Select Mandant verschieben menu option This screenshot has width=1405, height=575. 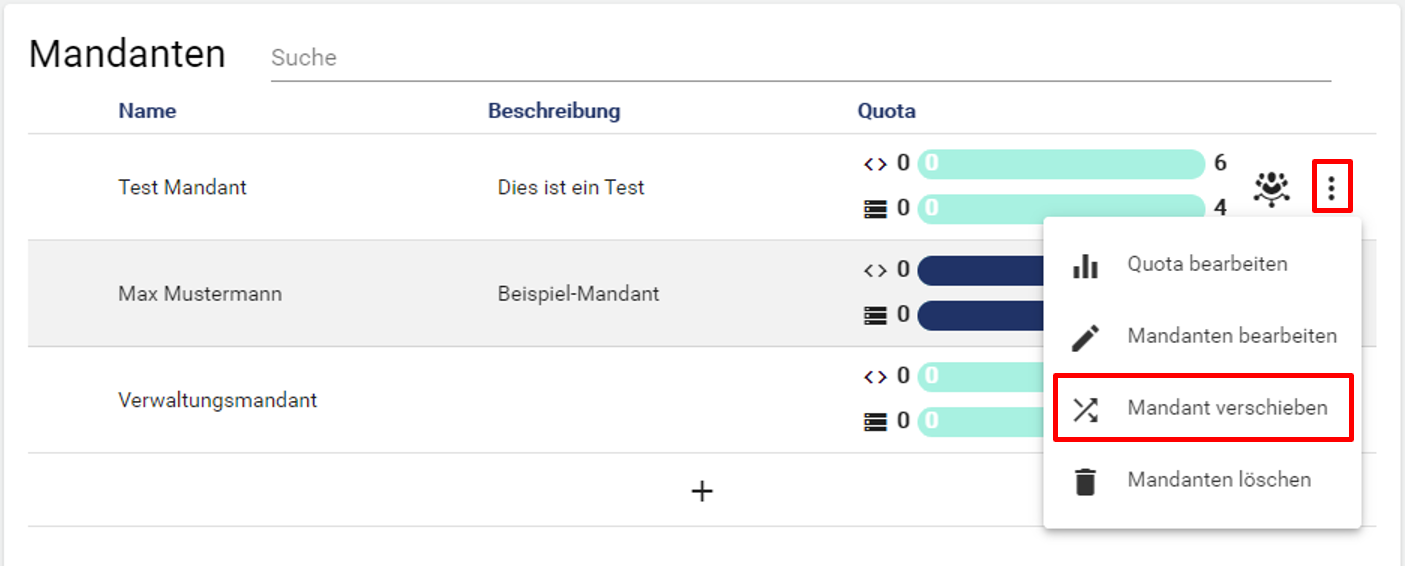click(1227, 409)
